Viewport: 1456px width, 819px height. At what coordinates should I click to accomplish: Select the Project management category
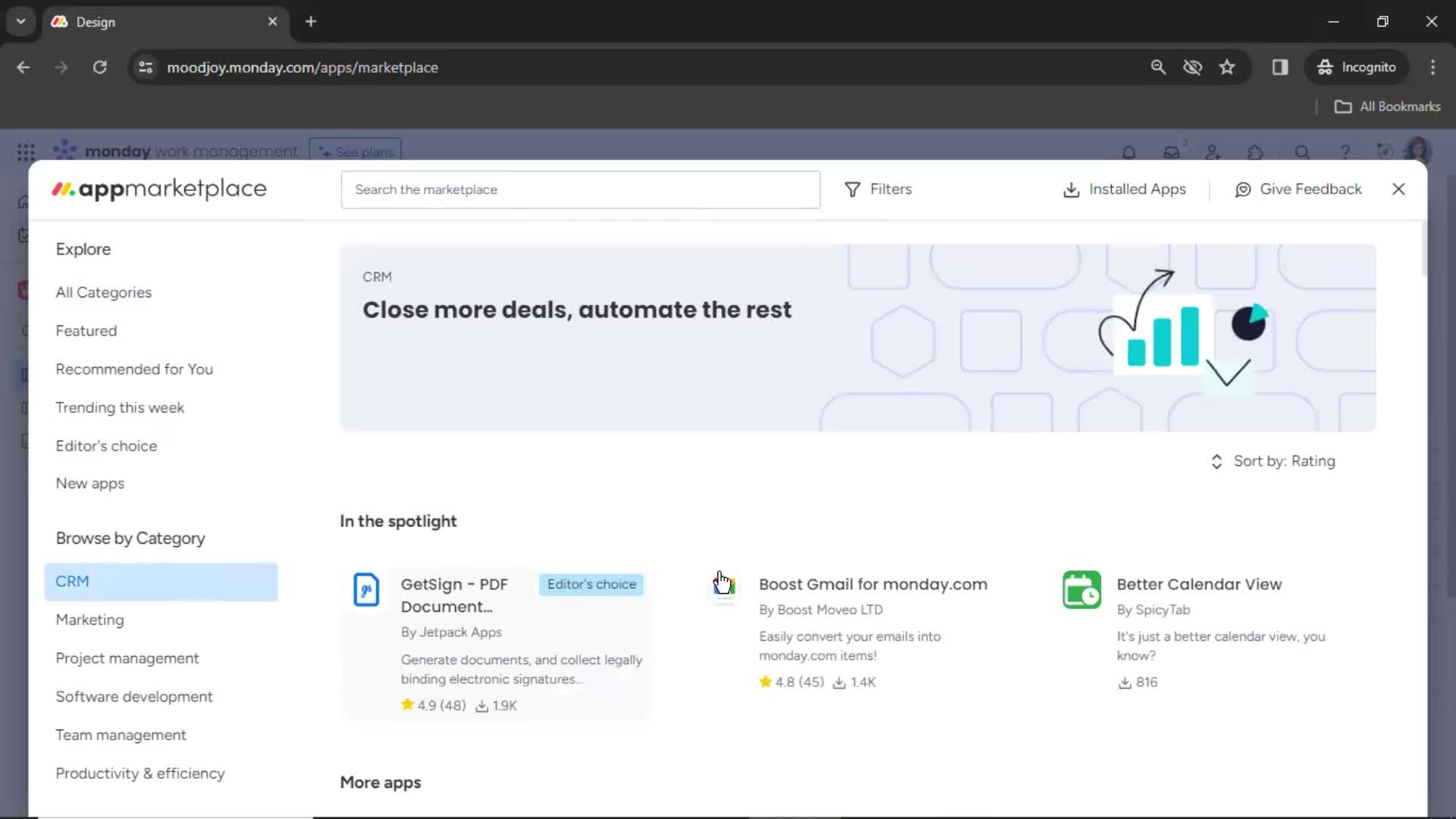127,659
